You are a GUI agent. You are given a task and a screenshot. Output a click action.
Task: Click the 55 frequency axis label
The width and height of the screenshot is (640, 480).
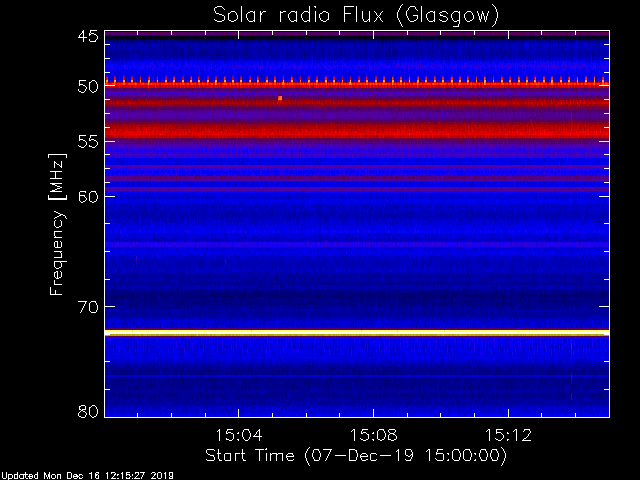click(88, 142)
